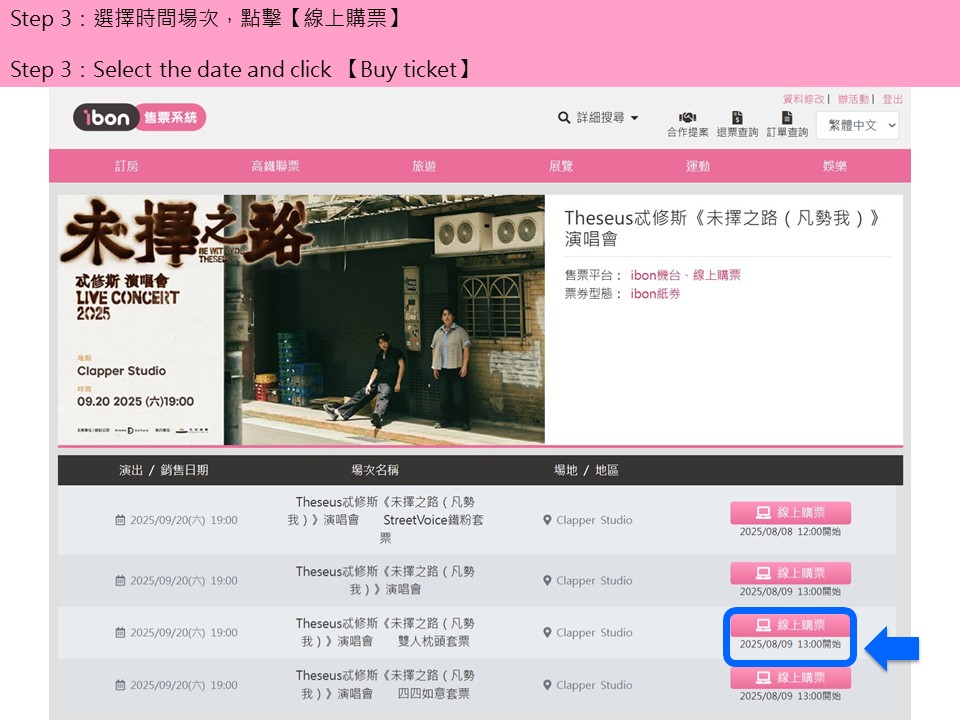Click location pin in 雙人枕頭套票 row
Viewport: 960px width, 720px height.
(x=547, y=633)
